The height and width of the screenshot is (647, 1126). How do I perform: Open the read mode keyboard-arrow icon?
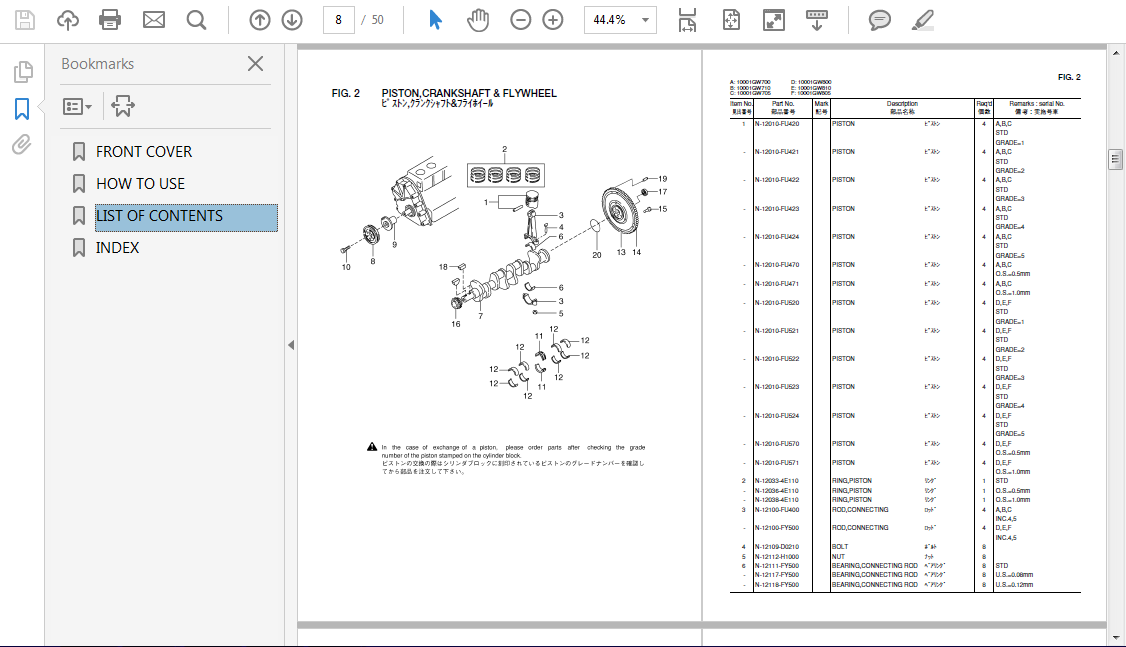point(816,20)
